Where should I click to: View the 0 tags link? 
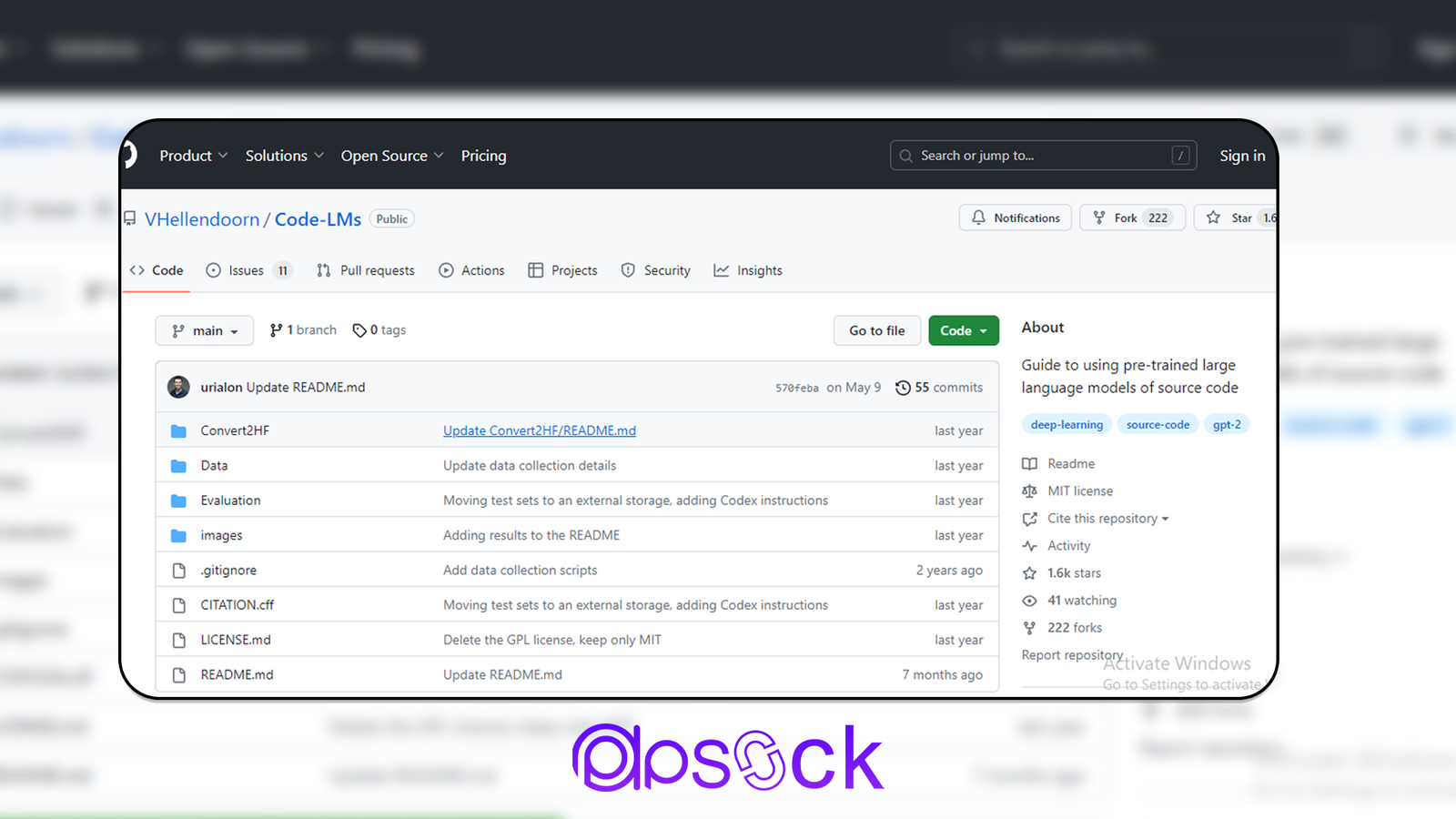(x=379, y=330)
